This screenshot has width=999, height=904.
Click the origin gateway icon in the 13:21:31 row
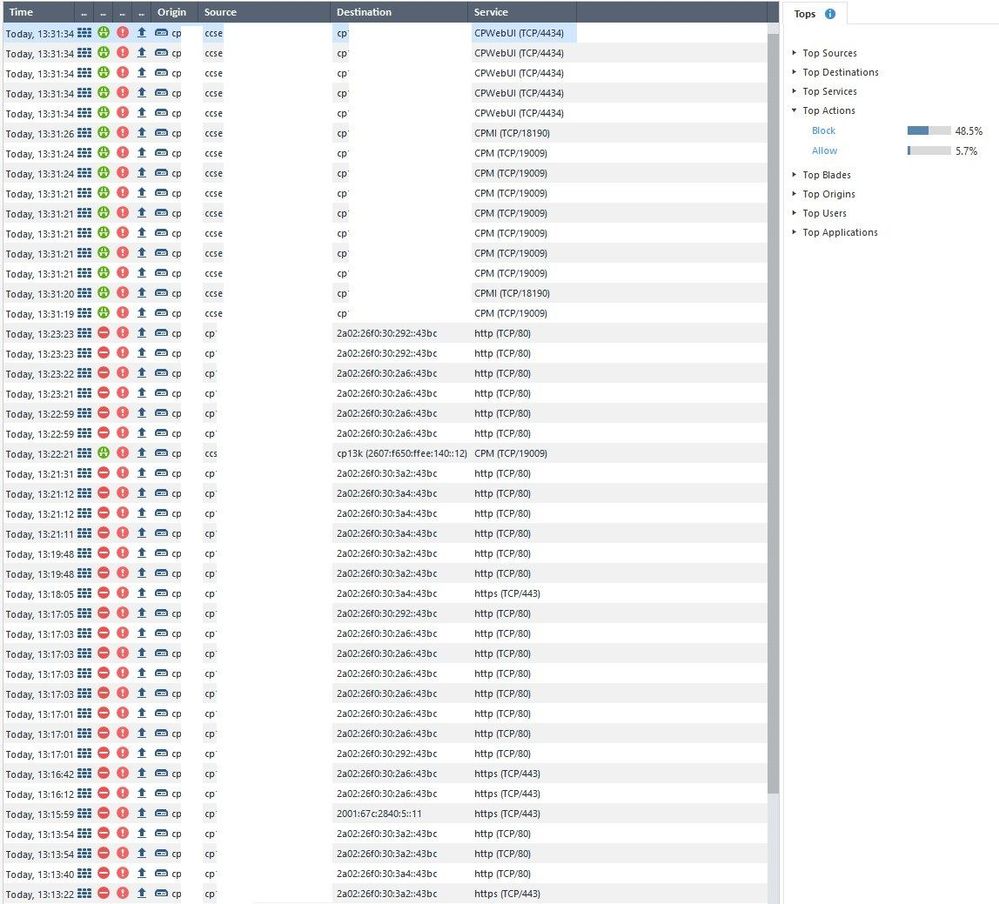coord(161,473)
